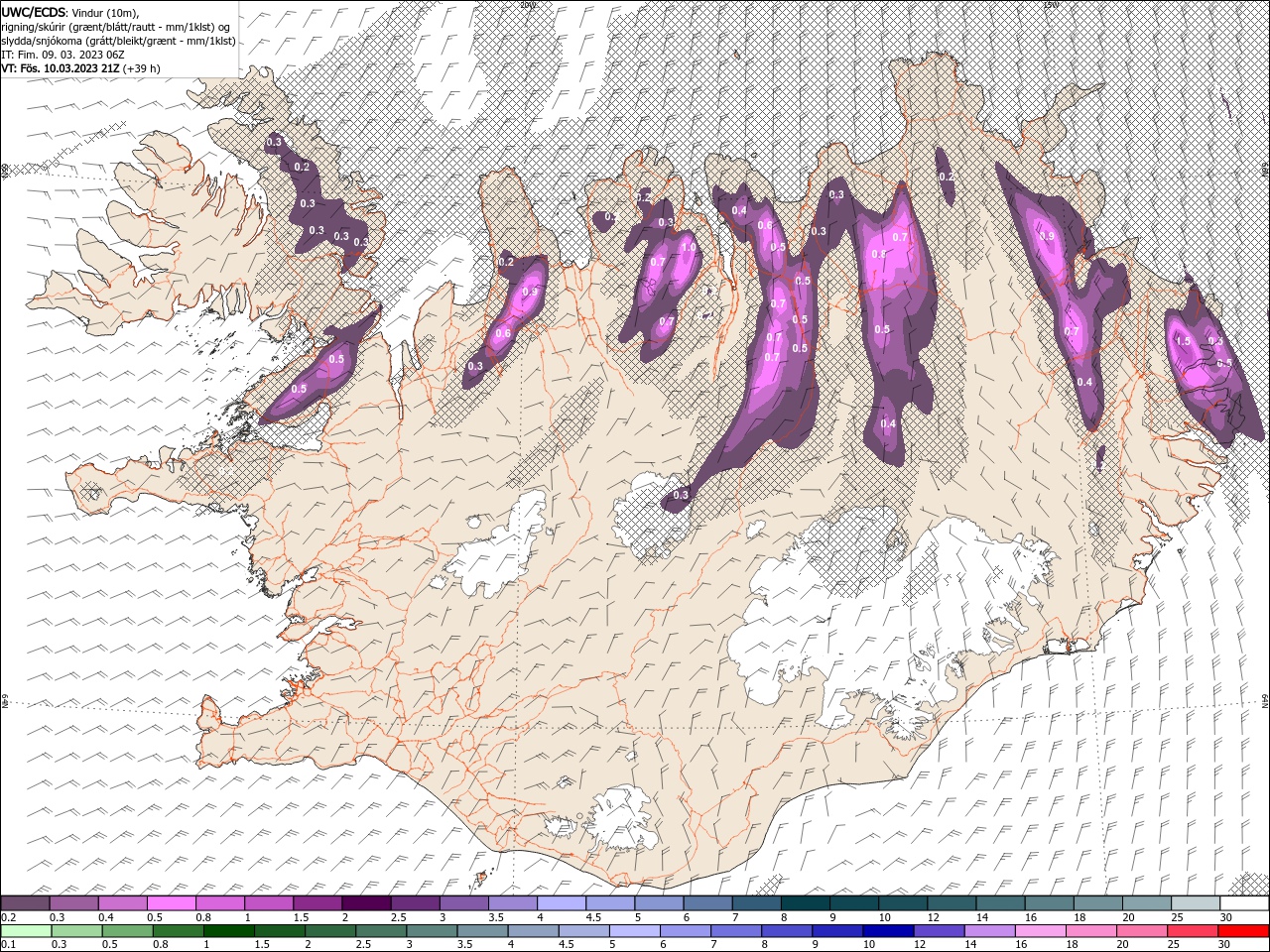
Task: Select the top-row grey-teal swatch between 18 and 20
Action: coord(1097,903)
